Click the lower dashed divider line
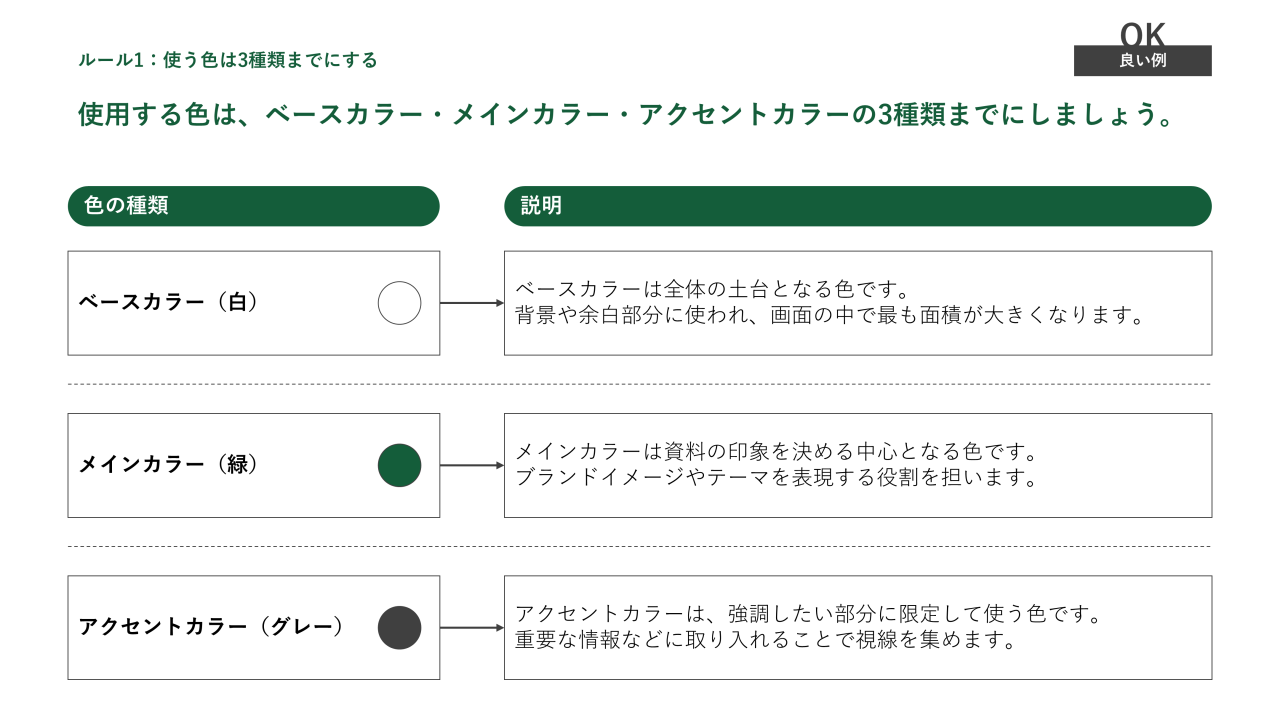 pyautogui.click(x=639, y=546)
